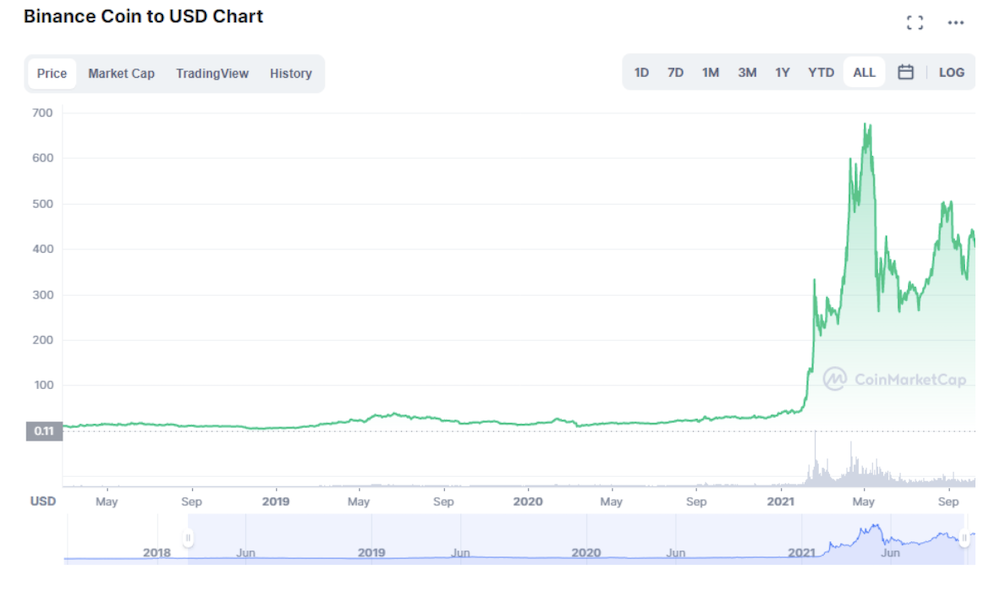Click the bold 2021 x-axis label
The width and height of the screenshot is (1000, 592).
(781, 501)
